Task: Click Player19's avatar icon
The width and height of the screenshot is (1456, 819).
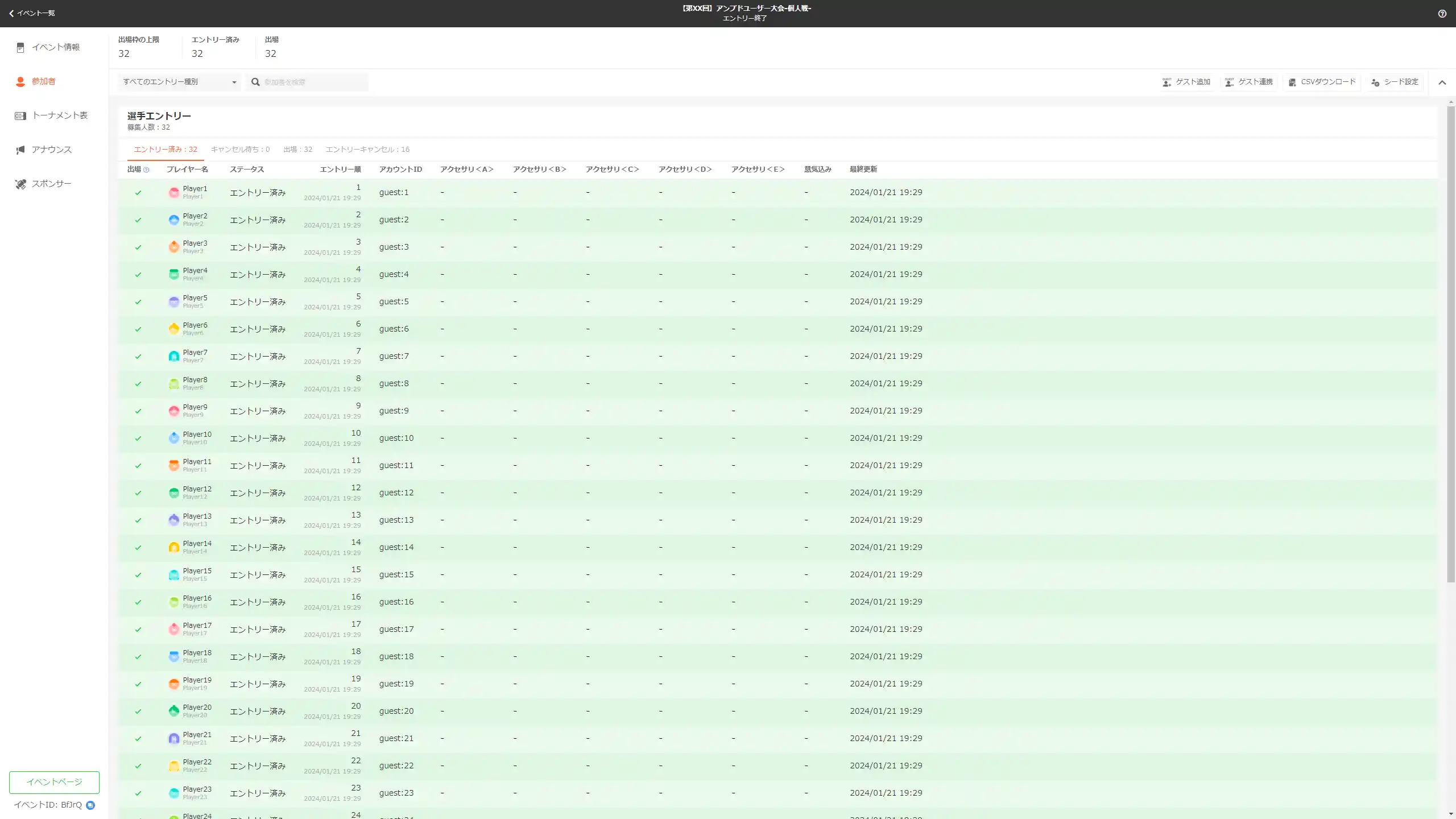Action: click(x=174, y=684)
